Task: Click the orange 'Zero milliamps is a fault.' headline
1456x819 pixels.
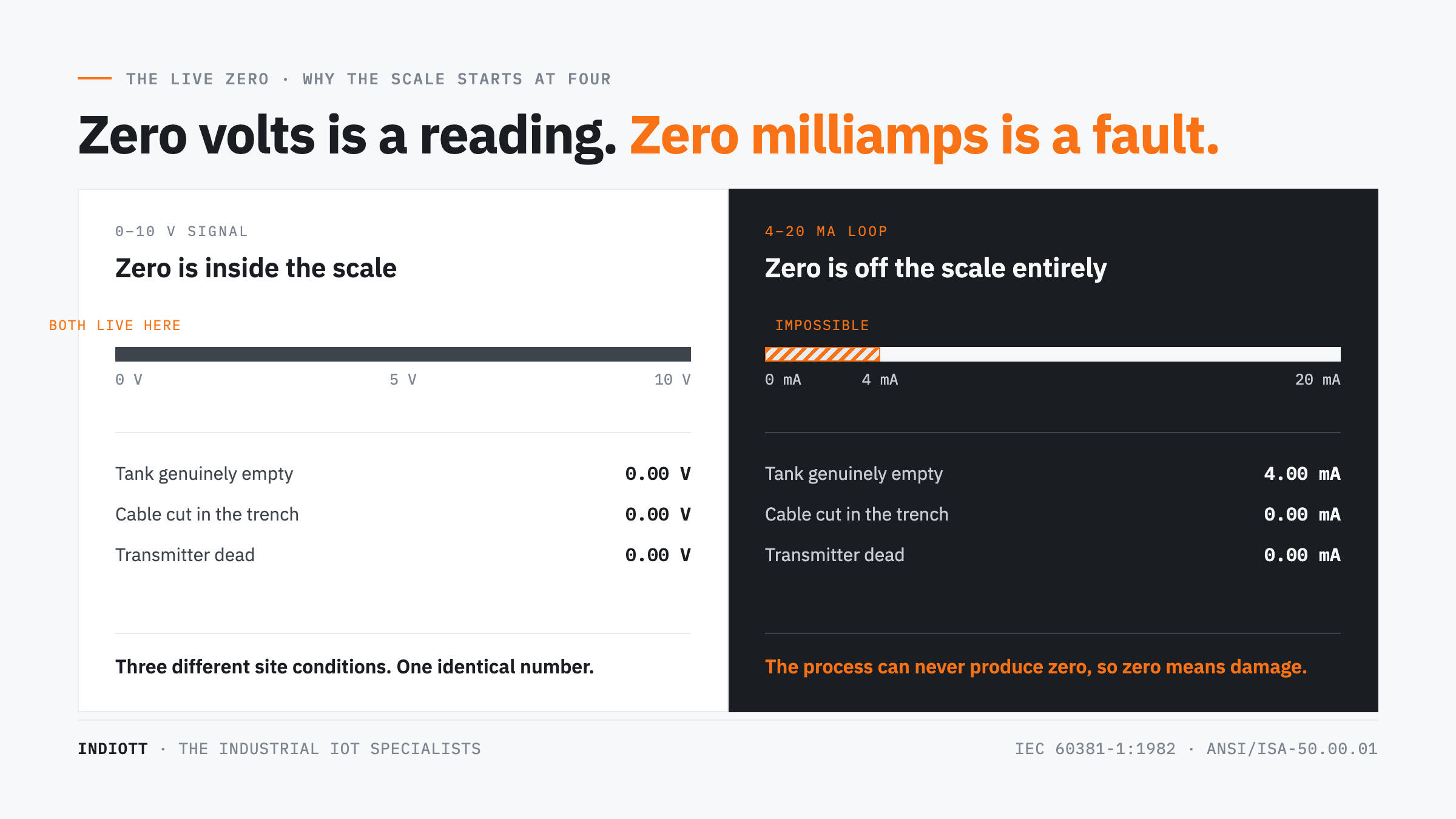Action: point(924,136)
